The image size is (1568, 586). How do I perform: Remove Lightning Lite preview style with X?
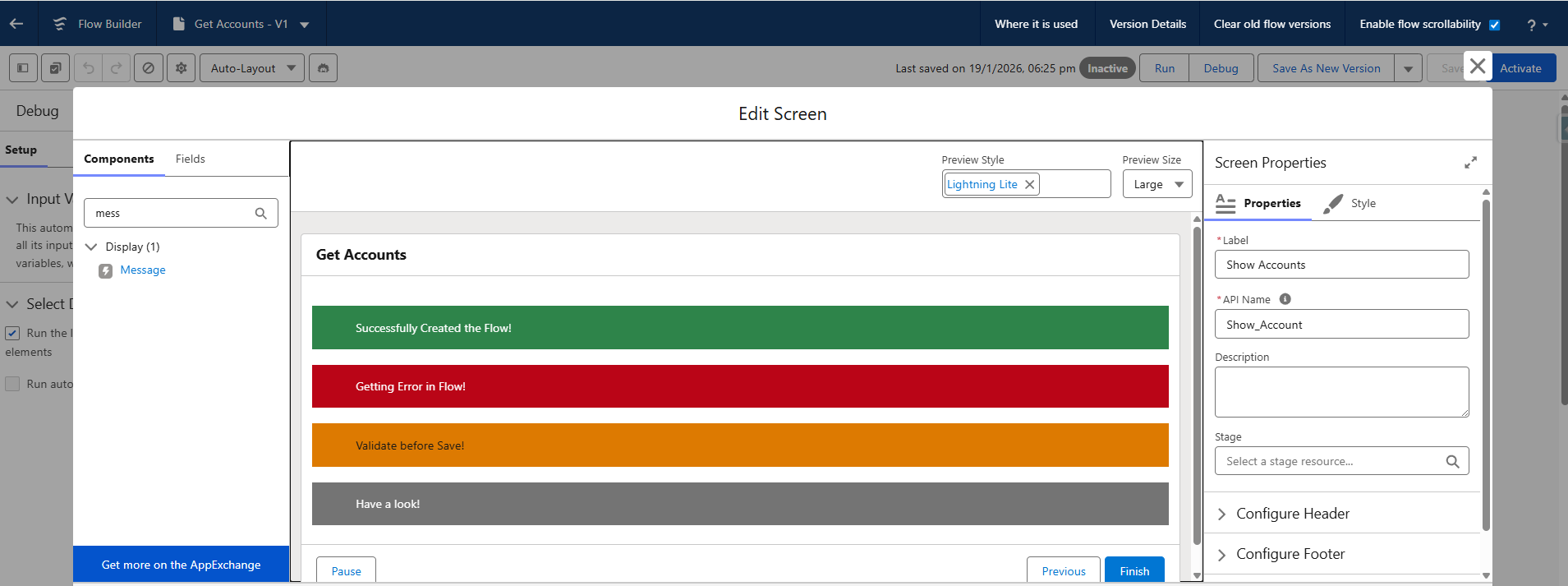[x=1029, y=185]
